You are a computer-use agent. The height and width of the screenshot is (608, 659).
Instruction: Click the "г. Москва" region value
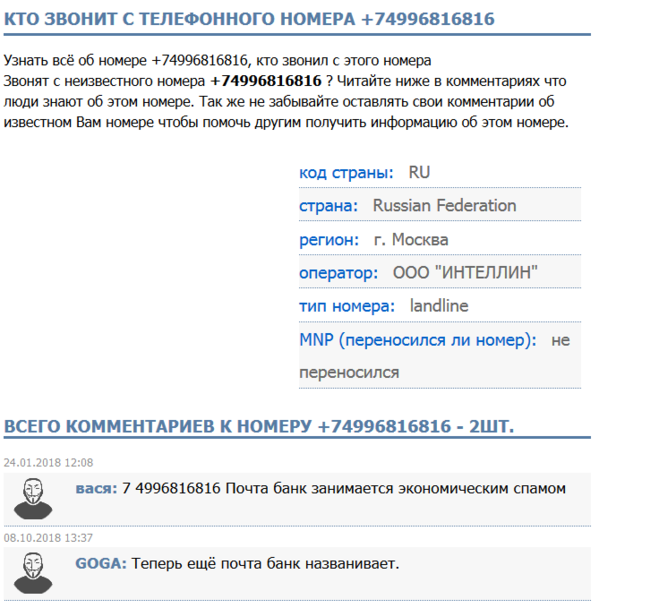[410, 240]
